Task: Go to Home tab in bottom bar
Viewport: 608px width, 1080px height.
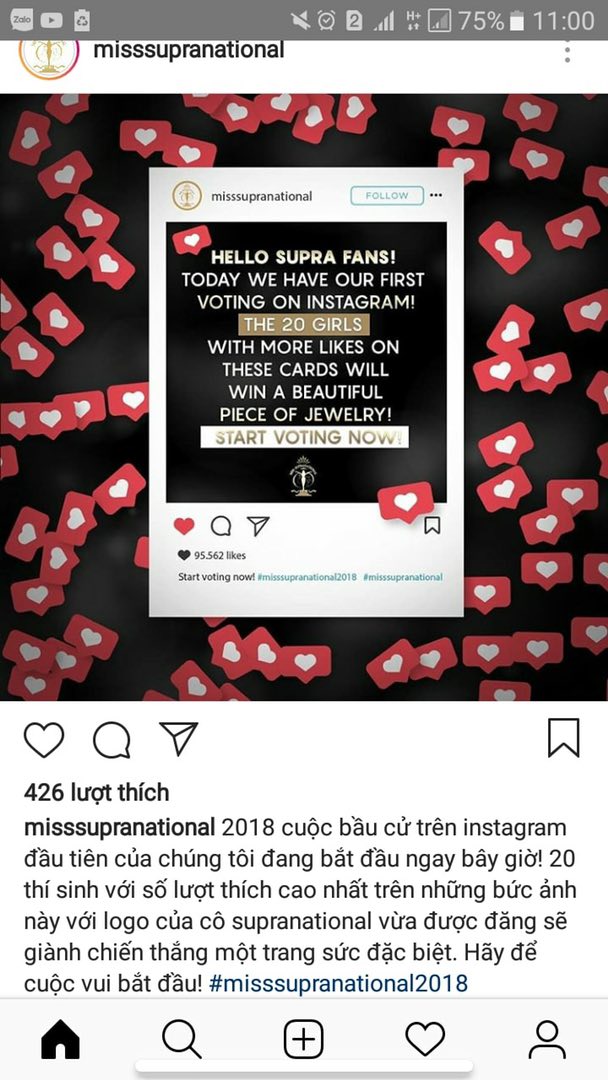Action: pyautogui.click(x=61, y=1039)
